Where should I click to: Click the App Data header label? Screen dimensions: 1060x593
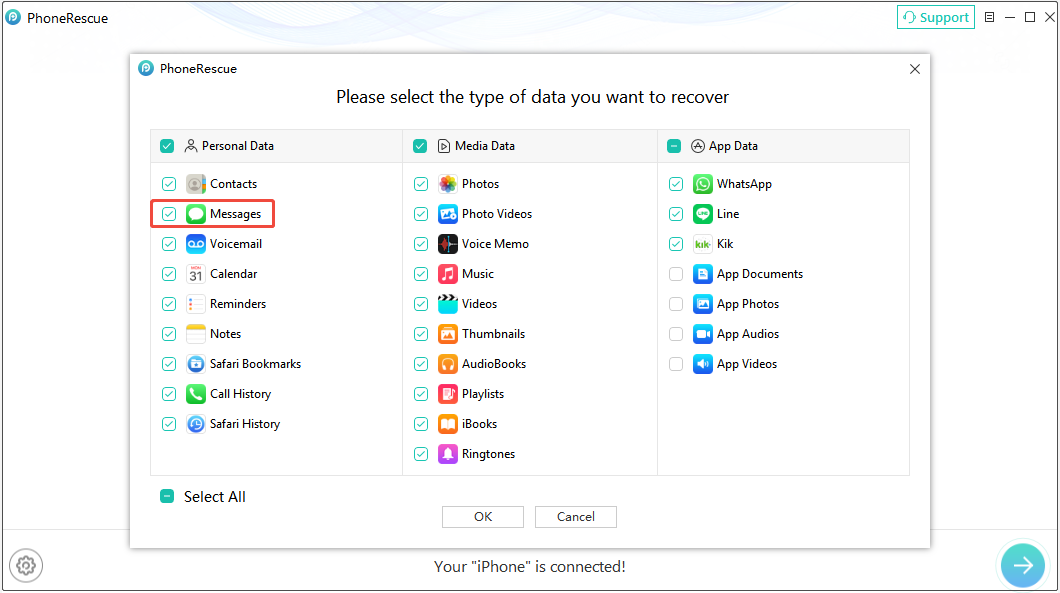(x=733, y=146)
